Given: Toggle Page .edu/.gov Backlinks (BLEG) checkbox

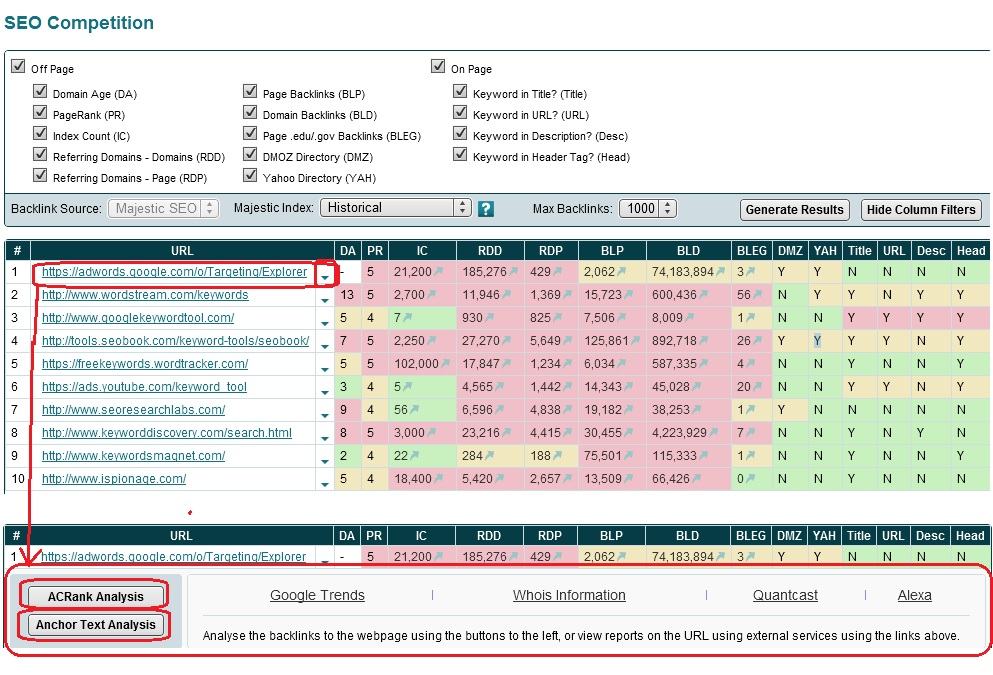Looking at the screenshot, I should [x=250, y=133].
